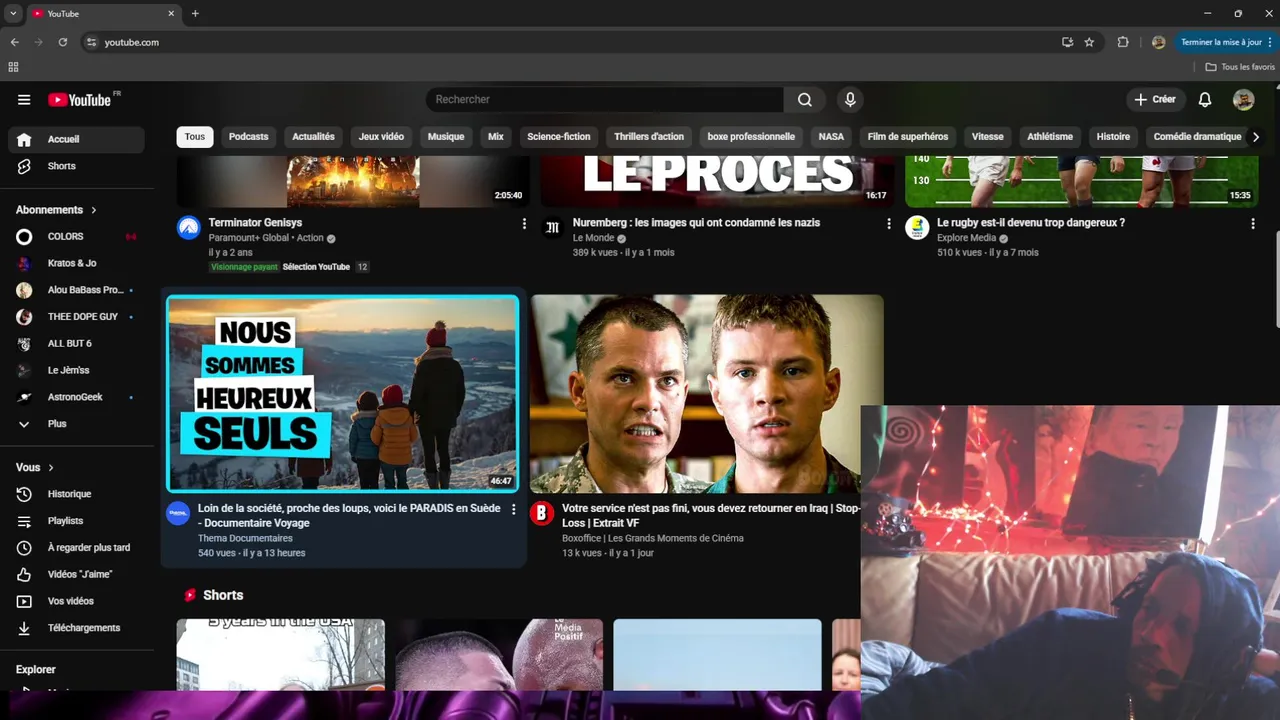
Task: Open Terminator Genisys video title
Action: point(255,223)
